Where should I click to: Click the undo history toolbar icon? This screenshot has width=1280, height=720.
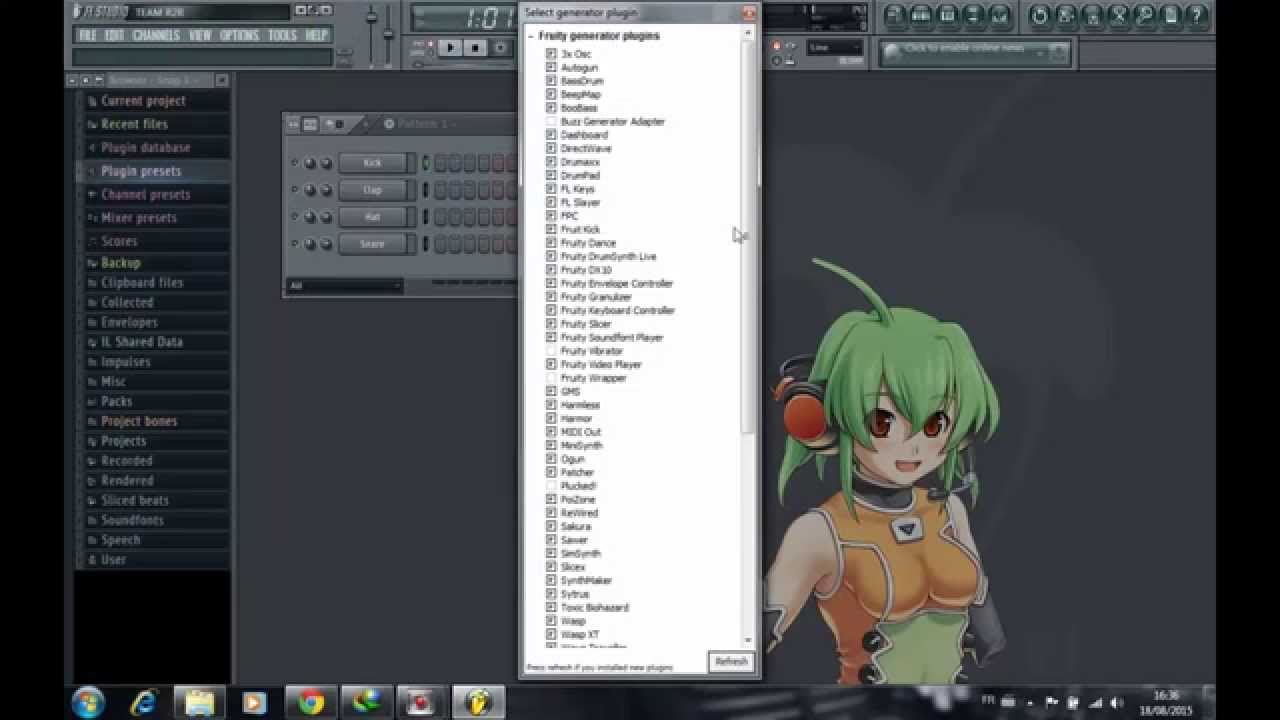1040,16
